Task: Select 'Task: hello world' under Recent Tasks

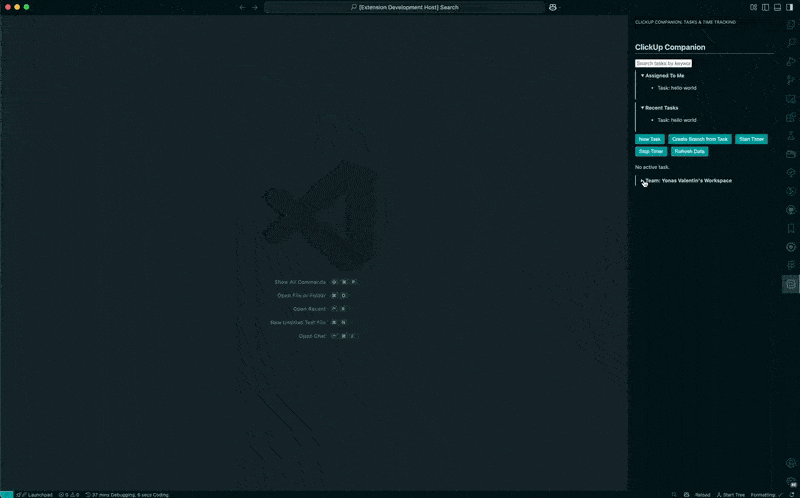Action: point(677,120)
